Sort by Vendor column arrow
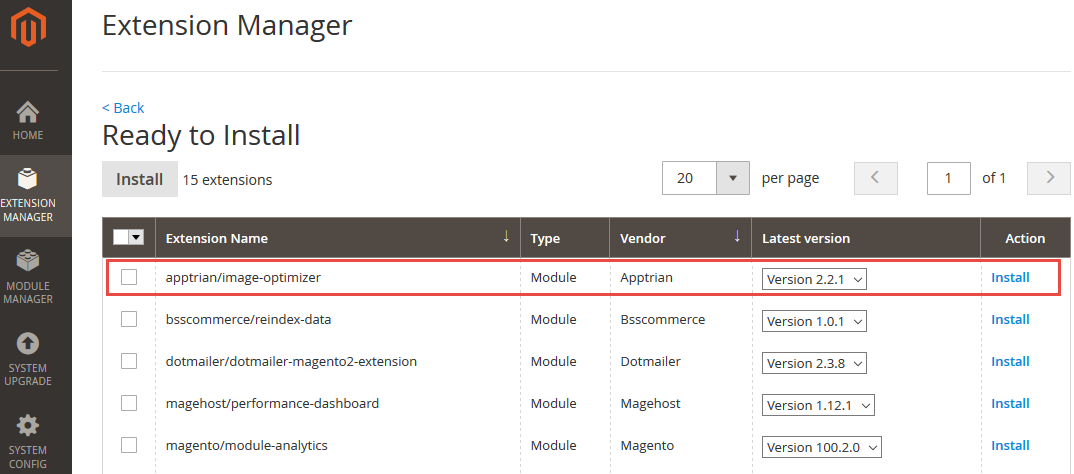 tap(737, 237)
